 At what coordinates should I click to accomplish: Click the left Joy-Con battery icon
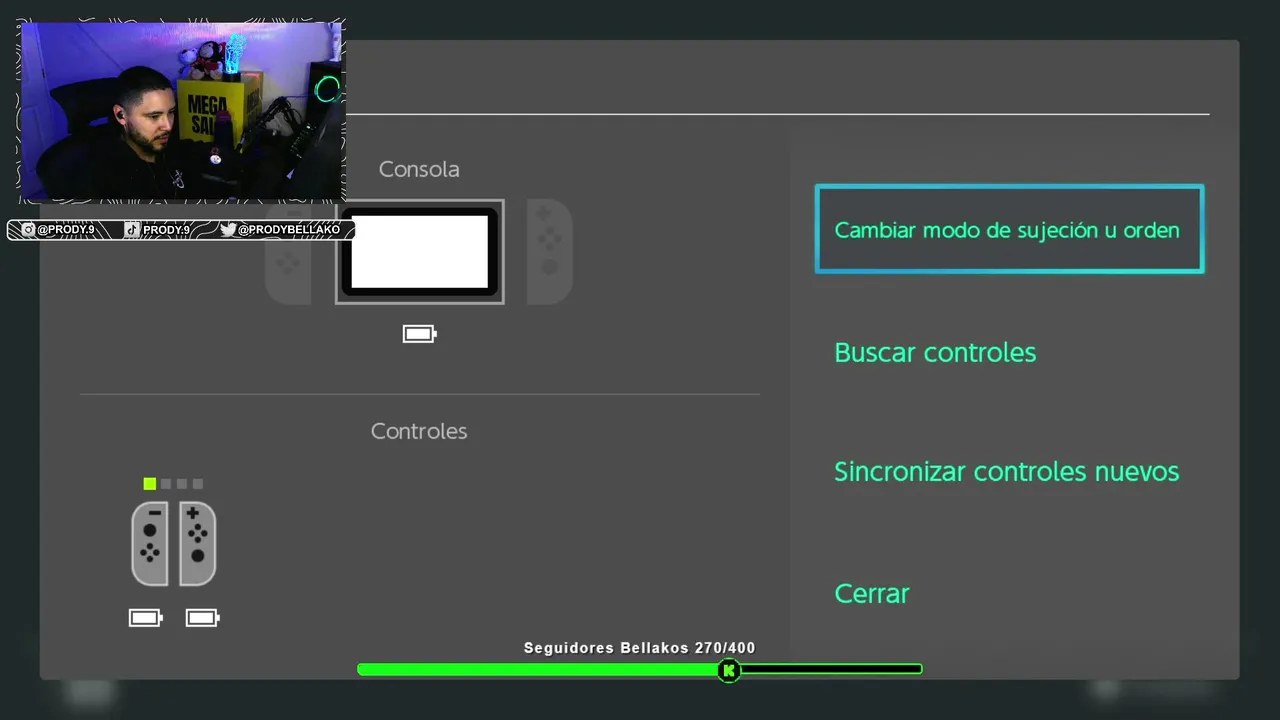tap(146, 618)
